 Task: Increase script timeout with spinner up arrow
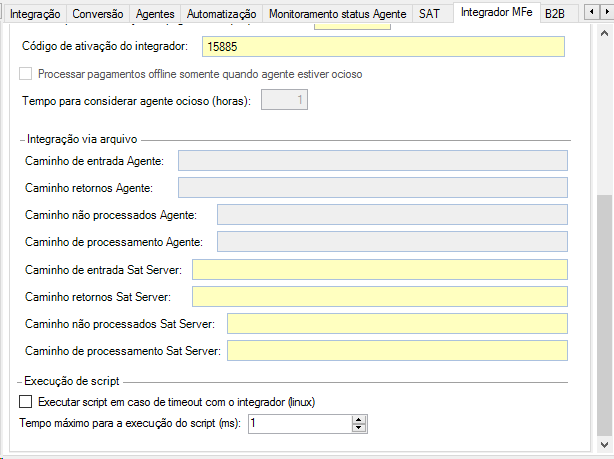(358, 420)
